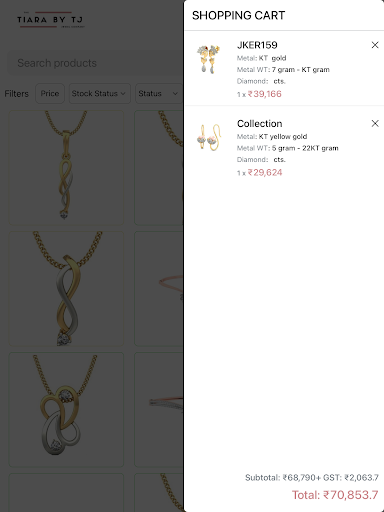Open the JKER159 product title link

coord(257,45)
